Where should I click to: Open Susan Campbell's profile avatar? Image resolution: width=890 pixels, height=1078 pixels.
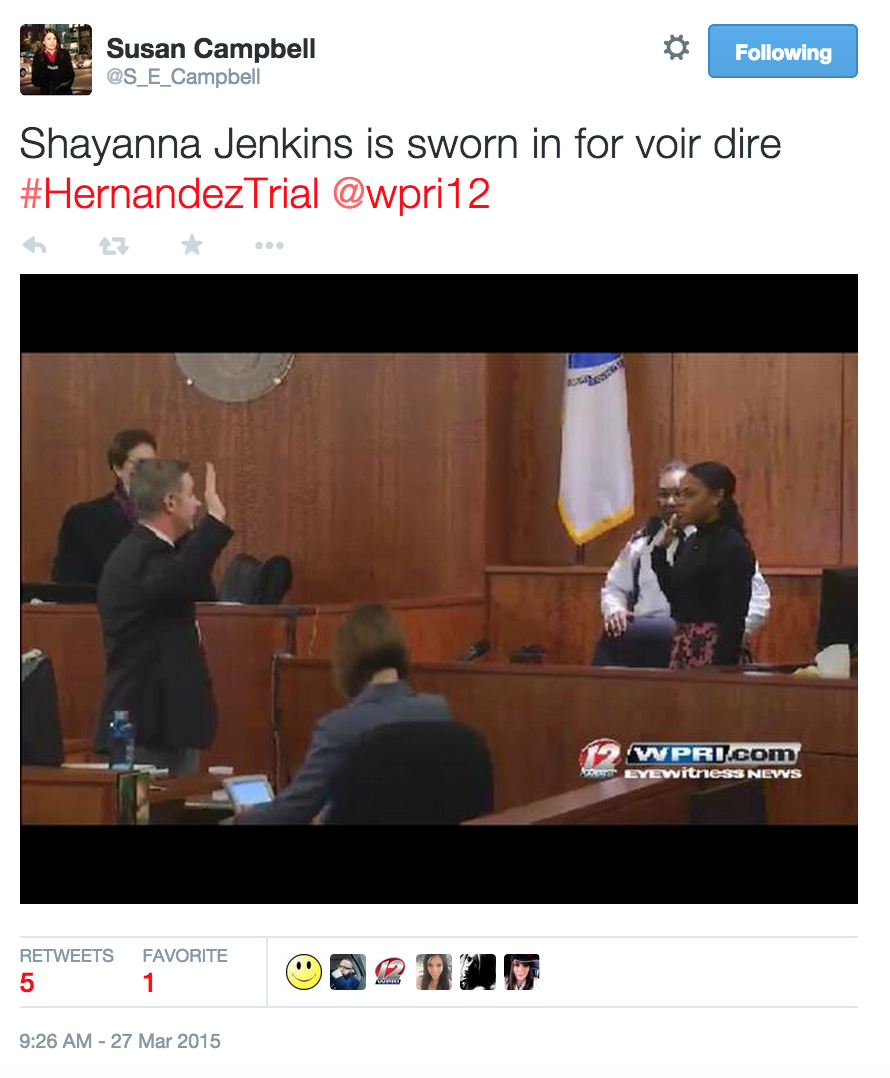click(56, 60)
